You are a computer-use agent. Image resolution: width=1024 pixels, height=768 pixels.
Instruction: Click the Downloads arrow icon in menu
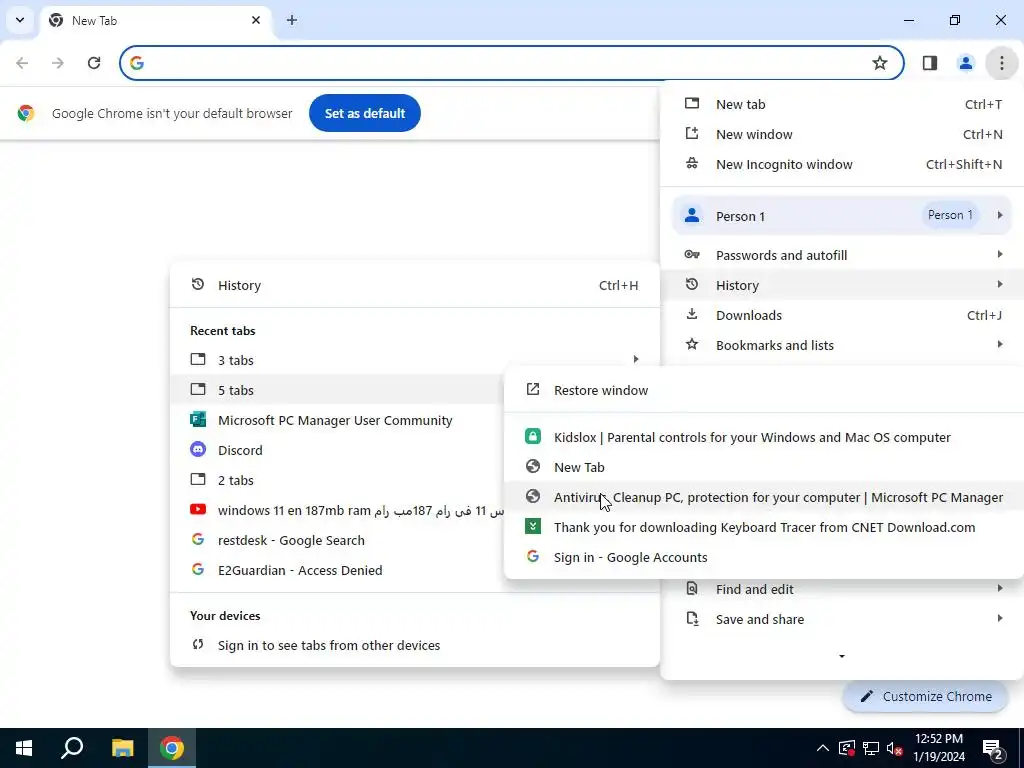(692, 314)
